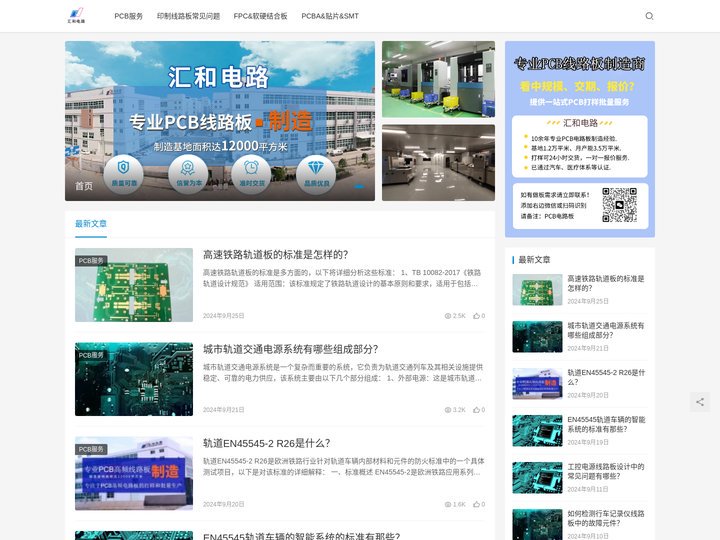This screenshot has width=720, height=540.
Task: Open sidebar link 轨道EN45545-2 R26是什么?
Action: tap(606, 377)
